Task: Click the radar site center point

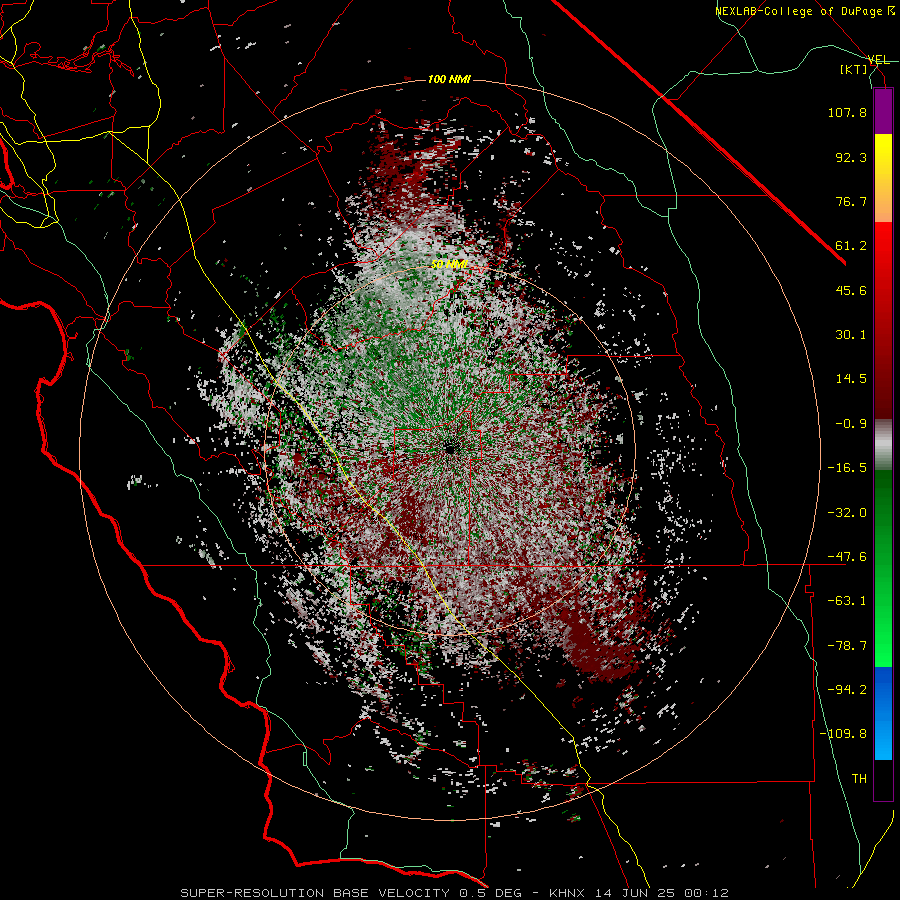Action: click(451, 449)
